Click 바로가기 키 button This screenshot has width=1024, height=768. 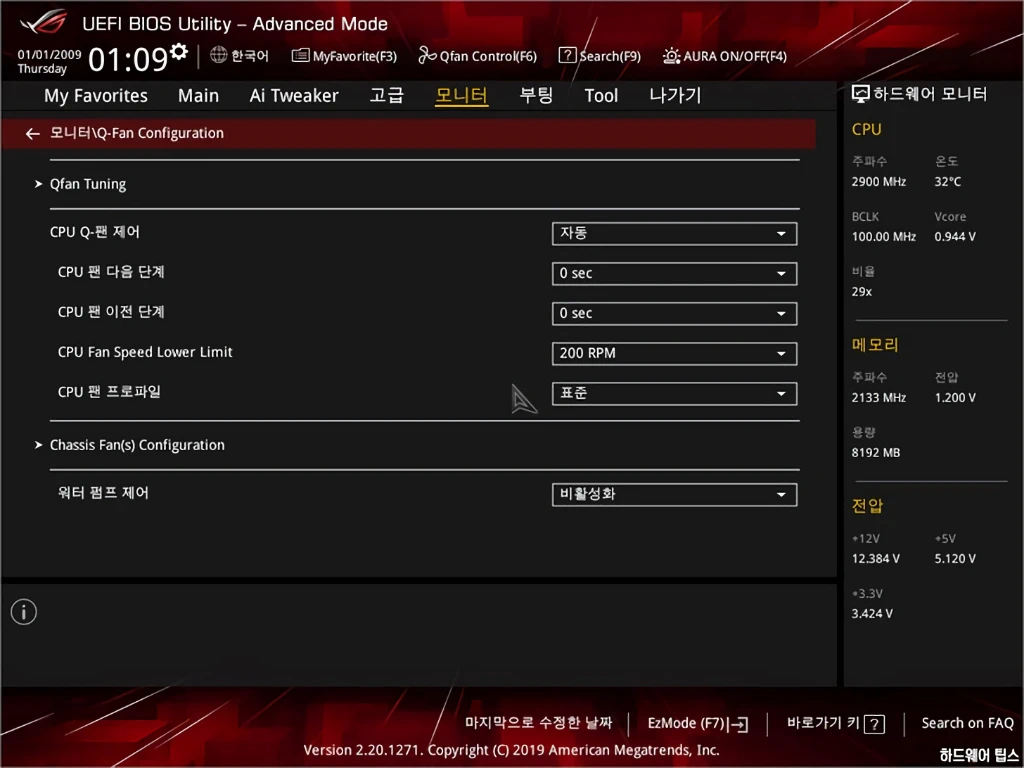coord(835,724)
